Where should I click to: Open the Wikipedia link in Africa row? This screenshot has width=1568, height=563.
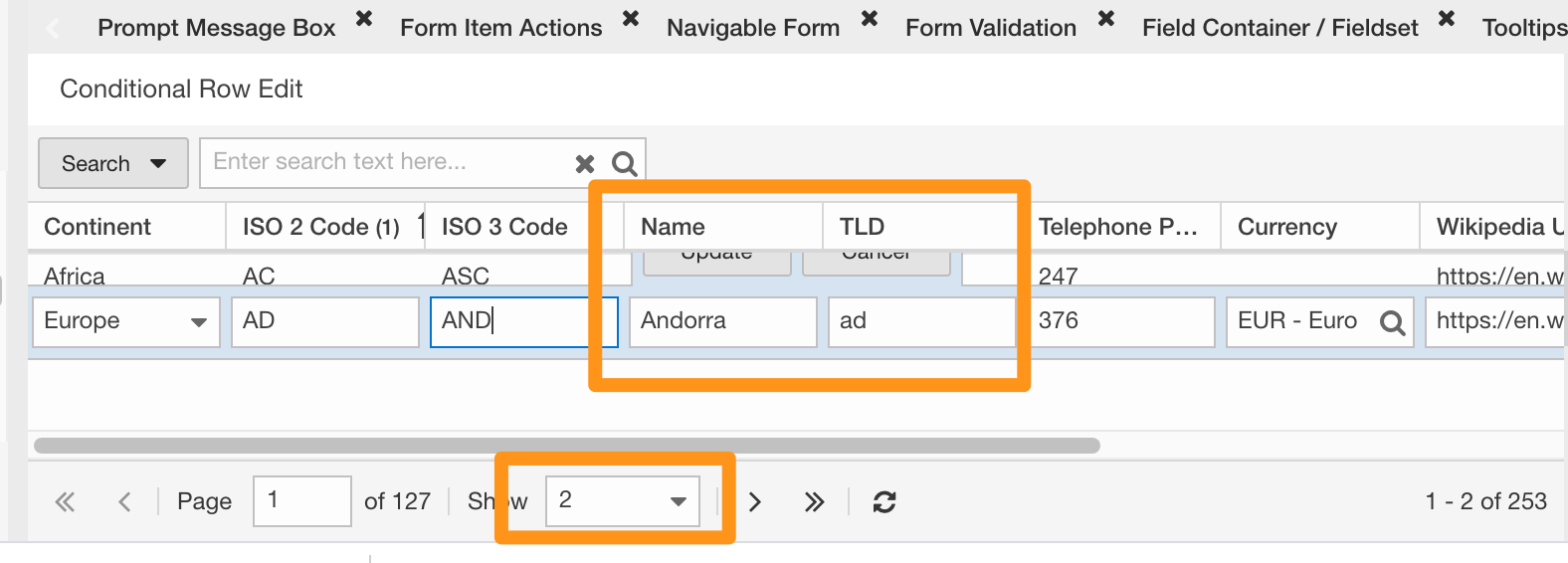[x=1501, y=276]
